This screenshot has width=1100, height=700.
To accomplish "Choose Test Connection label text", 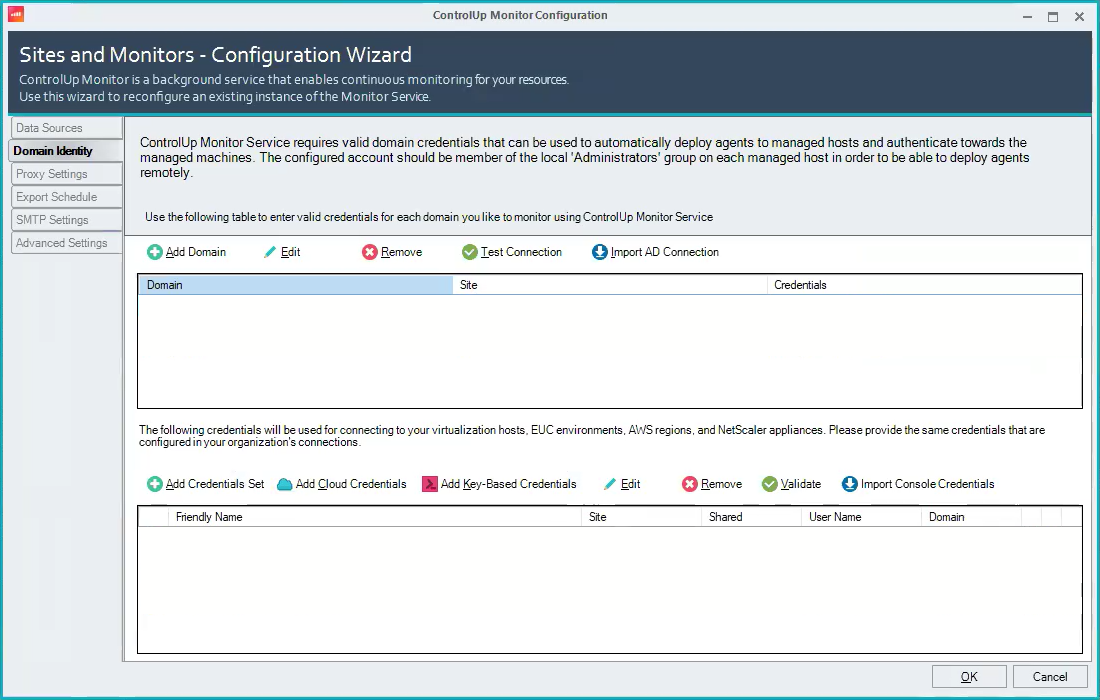I will tap(521, 252).
